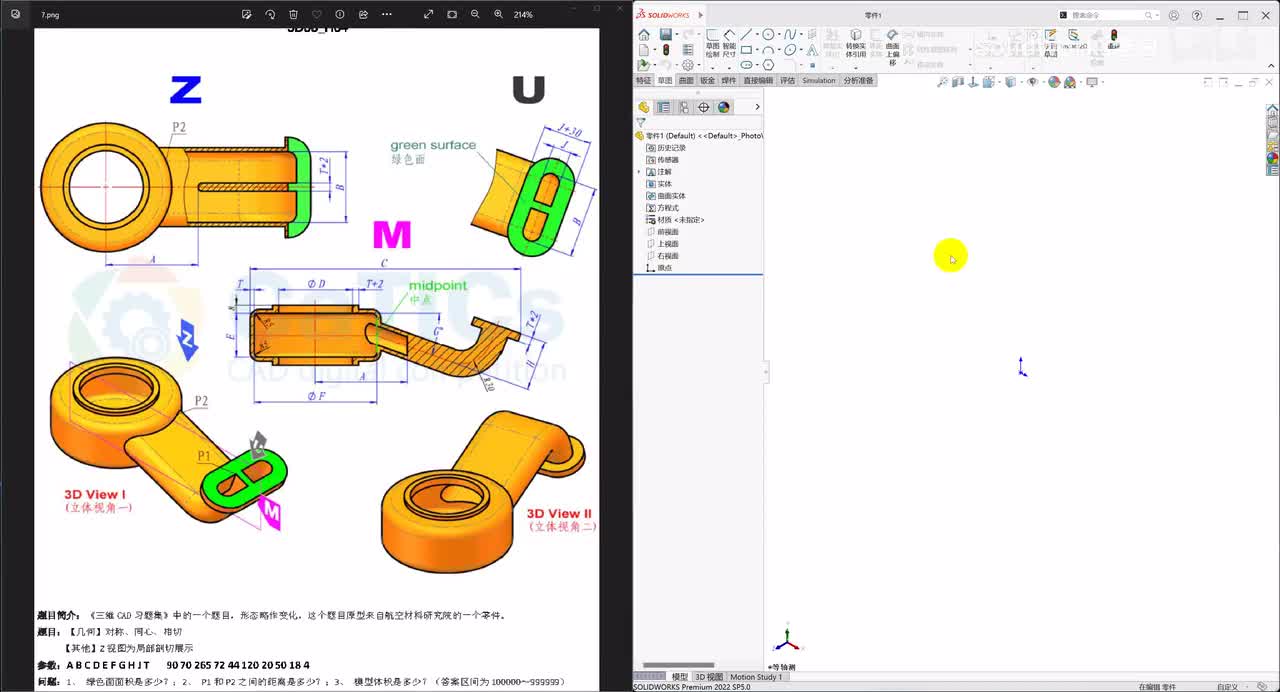This screenshot has height=692, width=1280.
Task: Select the Corner Rectangle tool
Action: [x=746, y=50]
